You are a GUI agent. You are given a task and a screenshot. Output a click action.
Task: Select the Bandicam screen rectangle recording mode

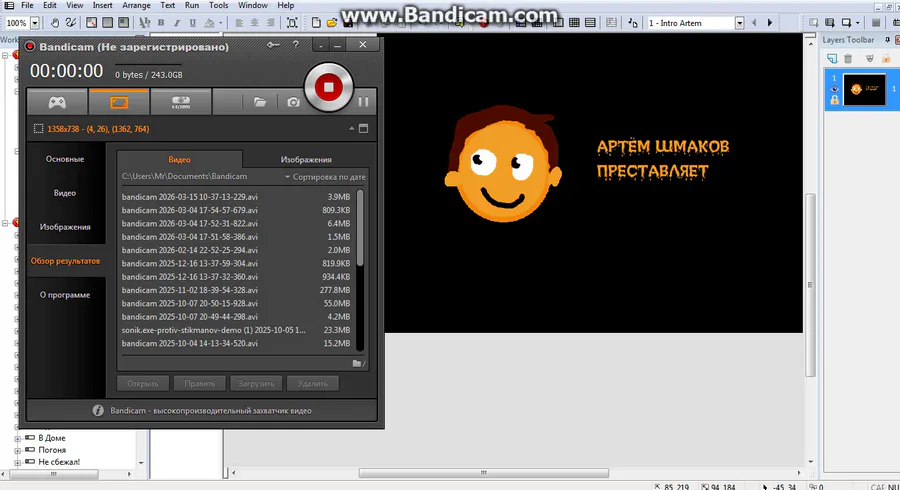119,102
